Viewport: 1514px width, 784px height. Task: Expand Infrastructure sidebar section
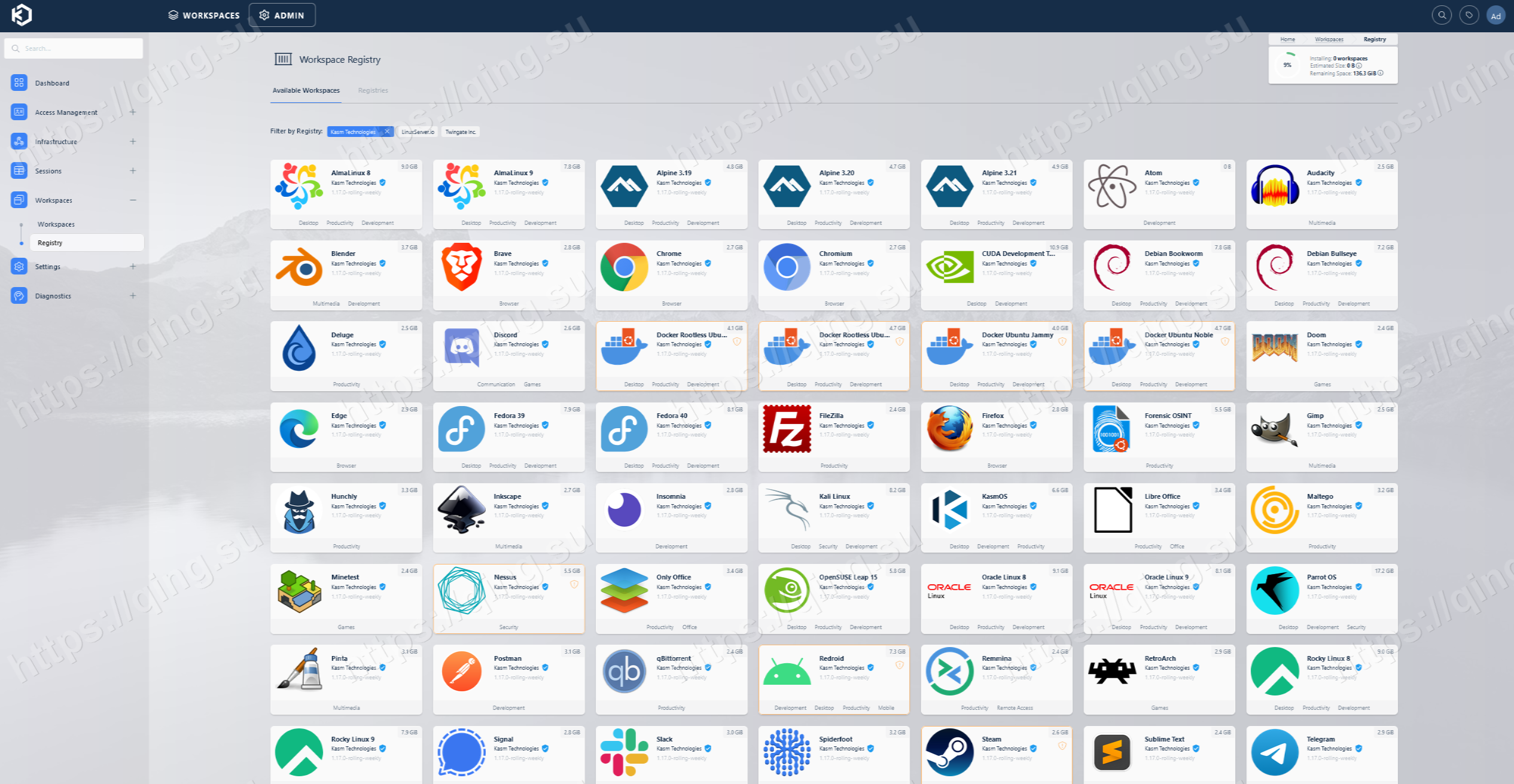click(x=133, y=142)
